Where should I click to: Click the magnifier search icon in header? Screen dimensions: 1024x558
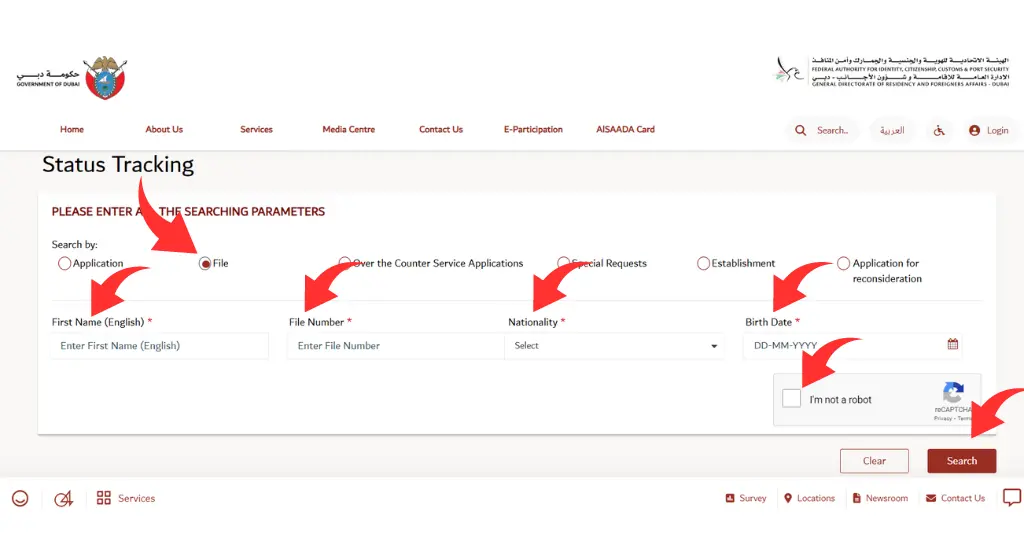point(800,130)
